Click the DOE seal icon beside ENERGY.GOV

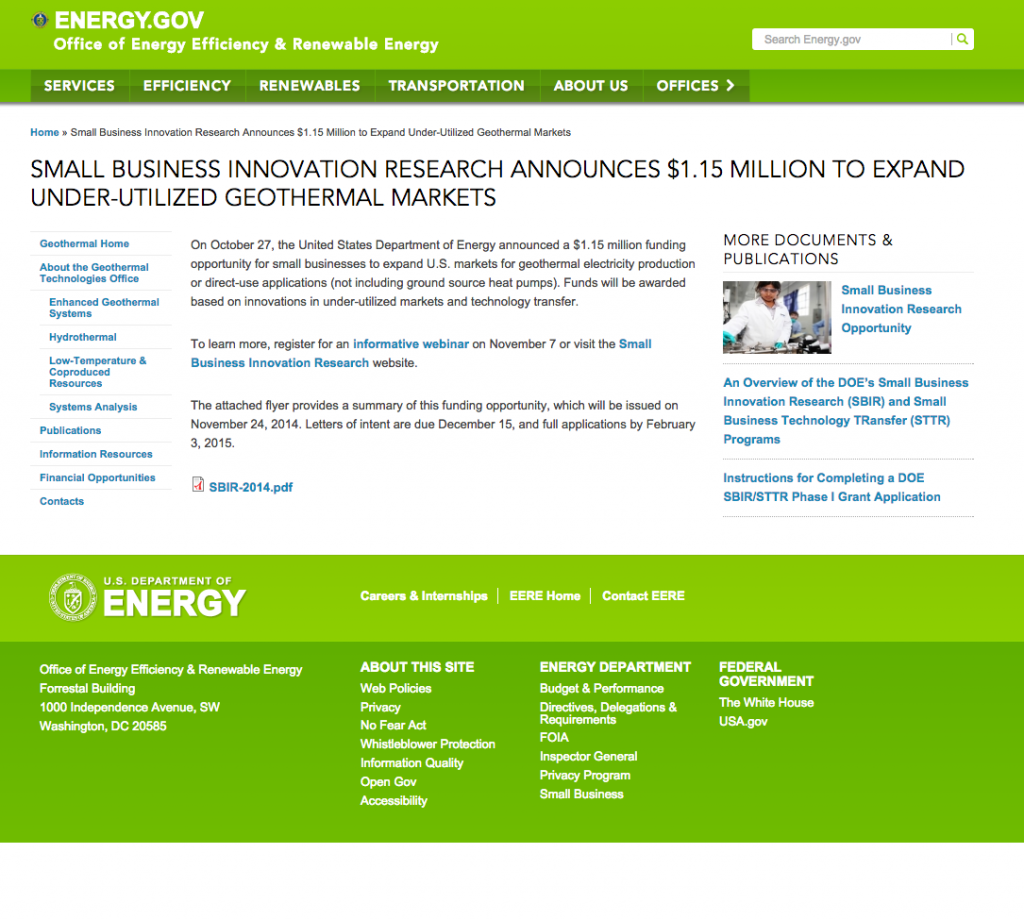[x=40, y=20]
